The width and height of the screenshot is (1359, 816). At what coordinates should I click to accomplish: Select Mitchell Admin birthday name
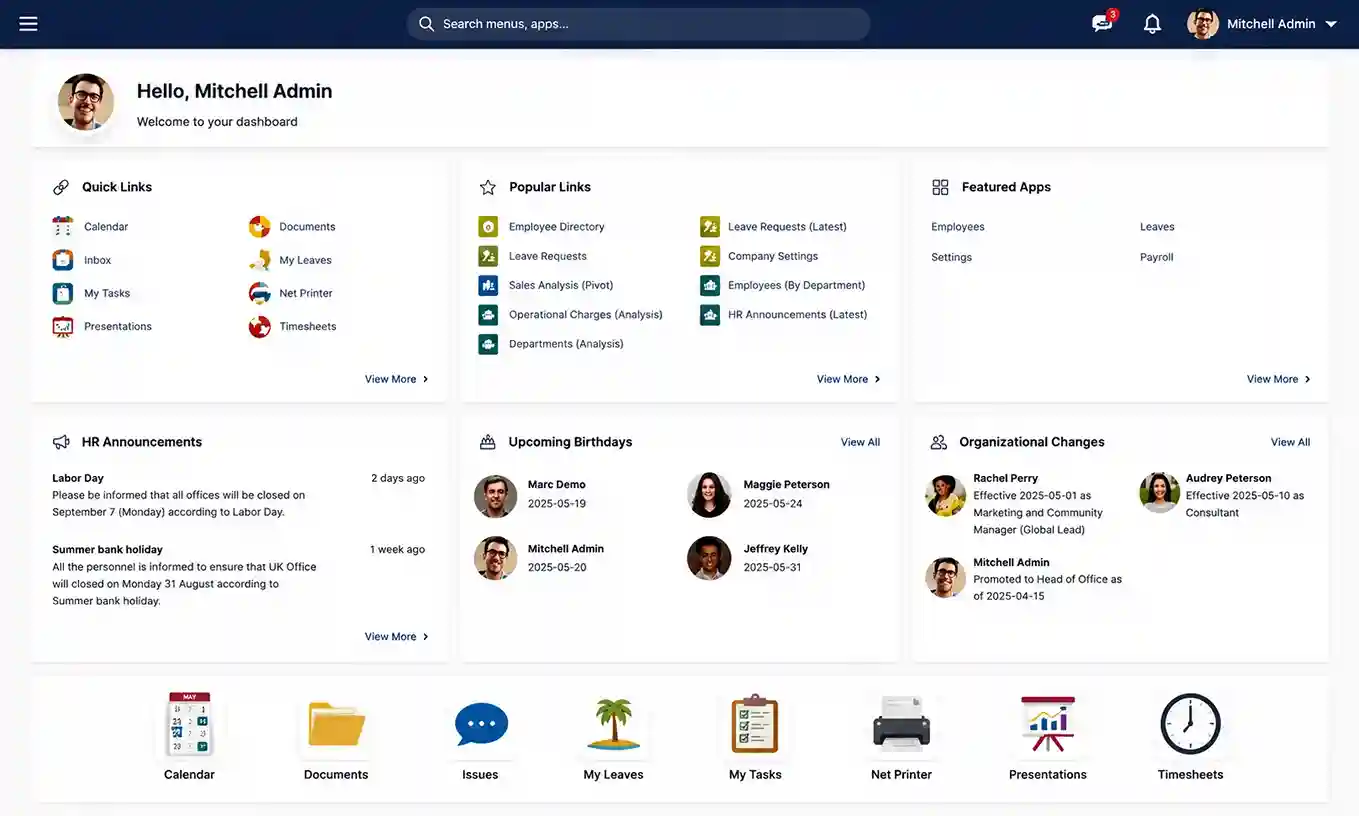tap(566, 549)
